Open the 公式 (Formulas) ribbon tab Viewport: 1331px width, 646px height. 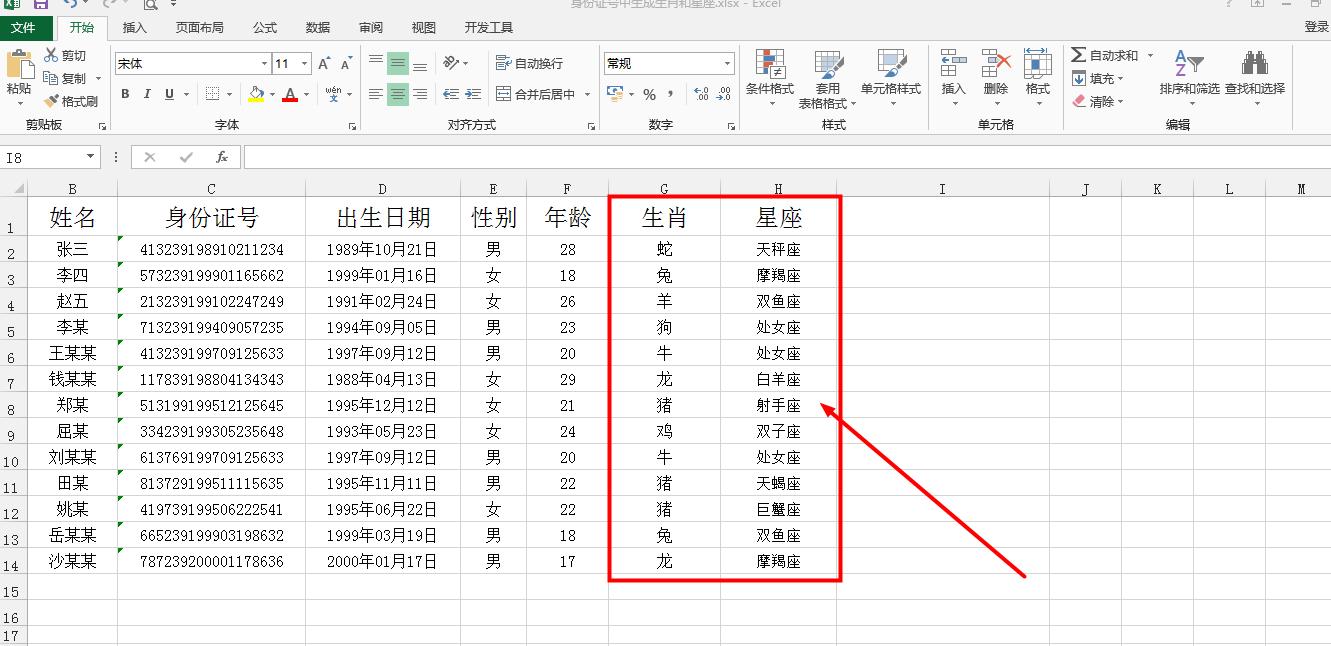click(264, 27)
